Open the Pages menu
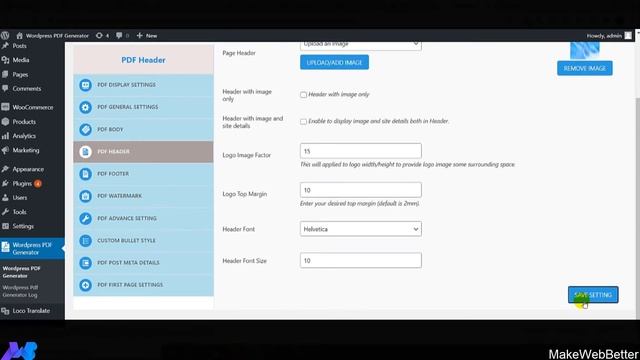This screenshot has height=360, width=640. click(x=20, y=74)
